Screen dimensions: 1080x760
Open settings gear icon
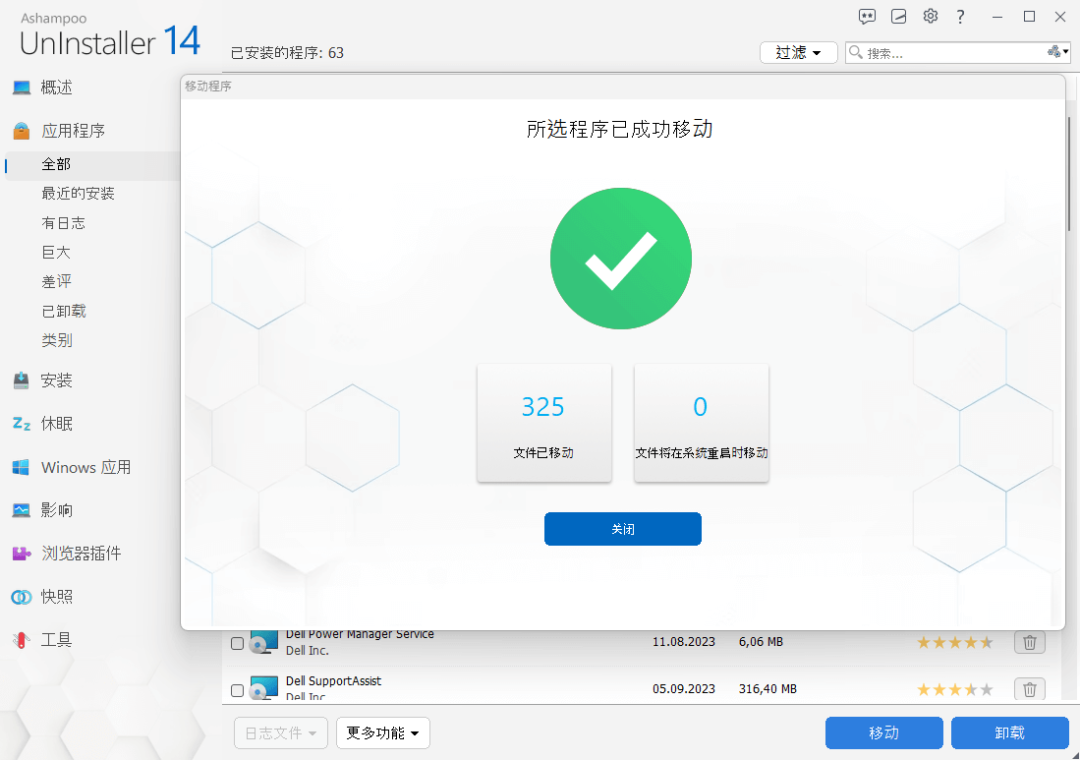pyautogui.click(x=930, y=17)
